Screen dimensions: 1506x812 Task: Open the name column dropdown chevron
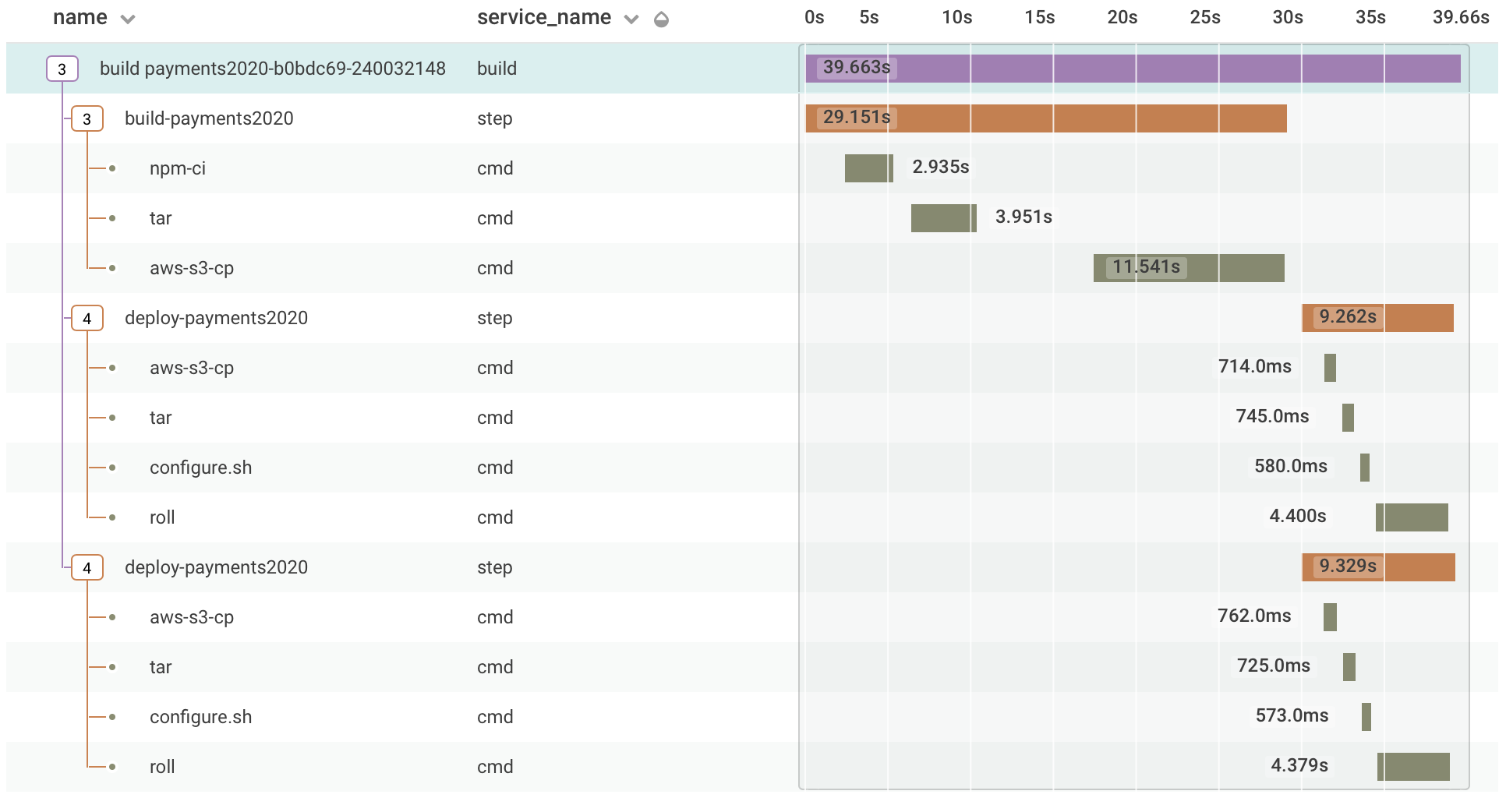click(x=128, y=19)
